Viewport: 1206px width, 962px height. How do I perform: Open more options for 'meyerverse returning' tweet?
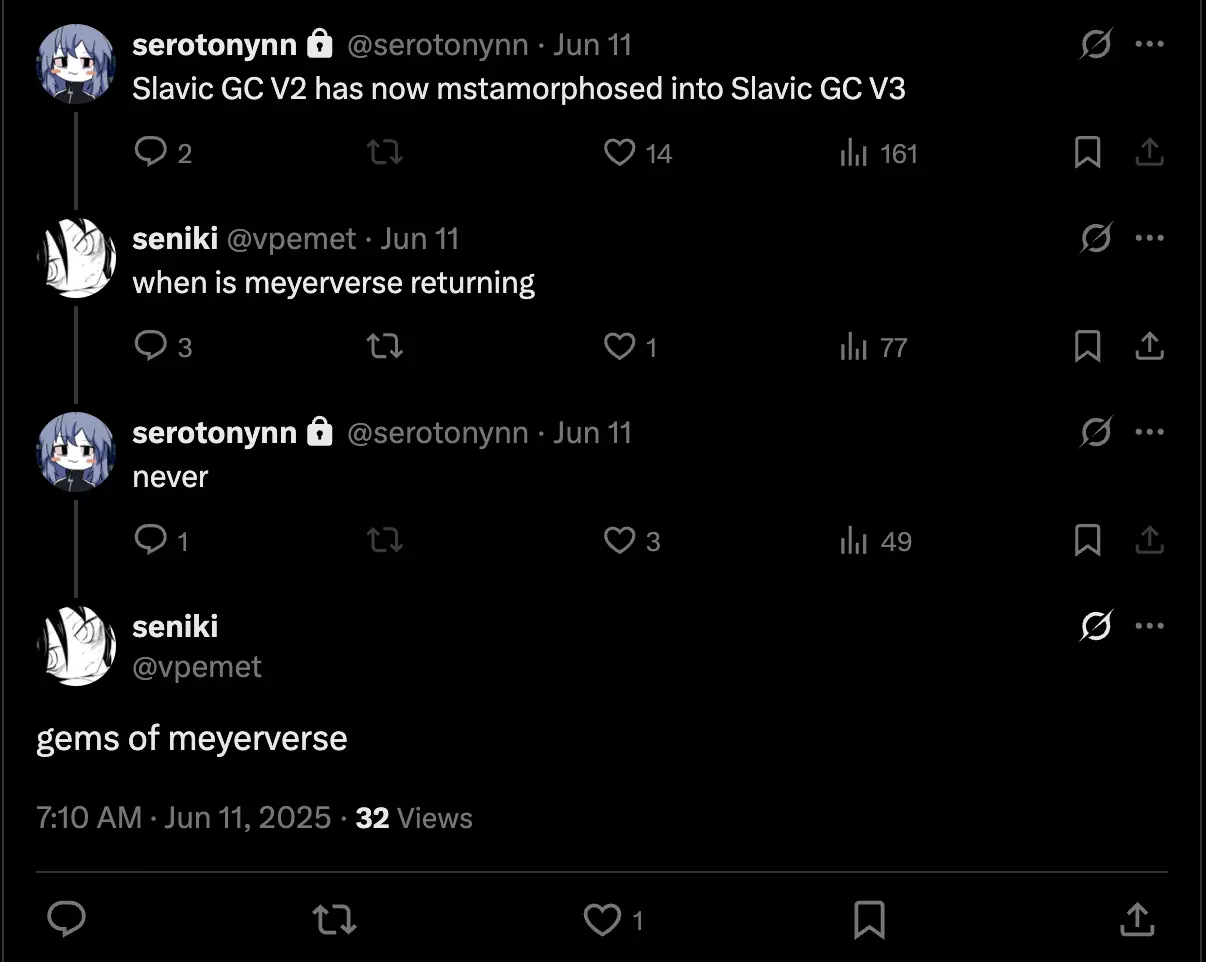tap(1150, 239)
